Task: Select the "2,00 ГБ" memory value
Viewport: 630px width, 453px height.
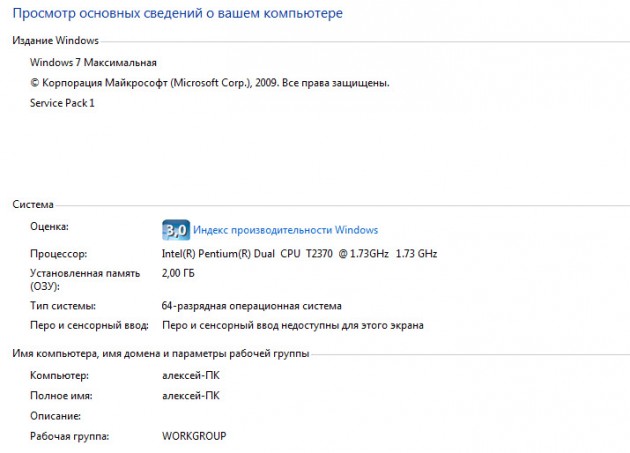Action: [181, 273]
